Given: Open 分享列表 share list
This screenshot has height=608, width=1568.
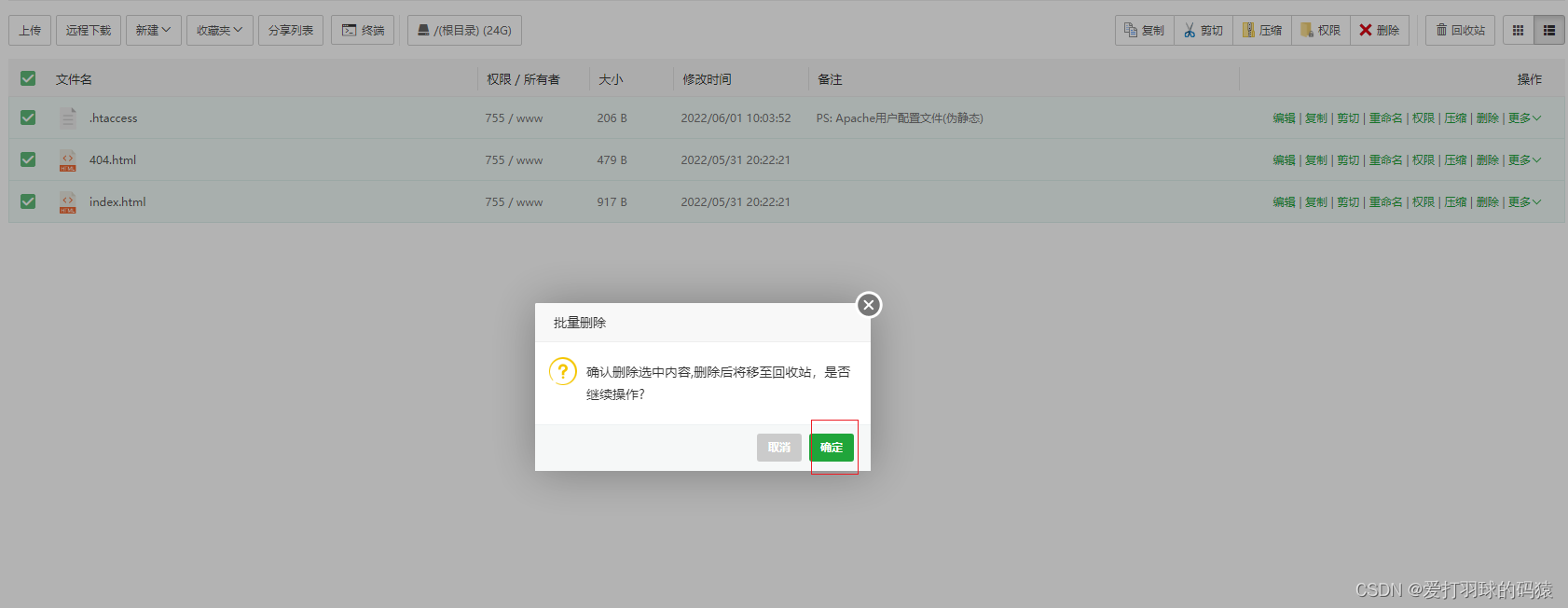Looking at the screenshot, I should click(291, 30).
